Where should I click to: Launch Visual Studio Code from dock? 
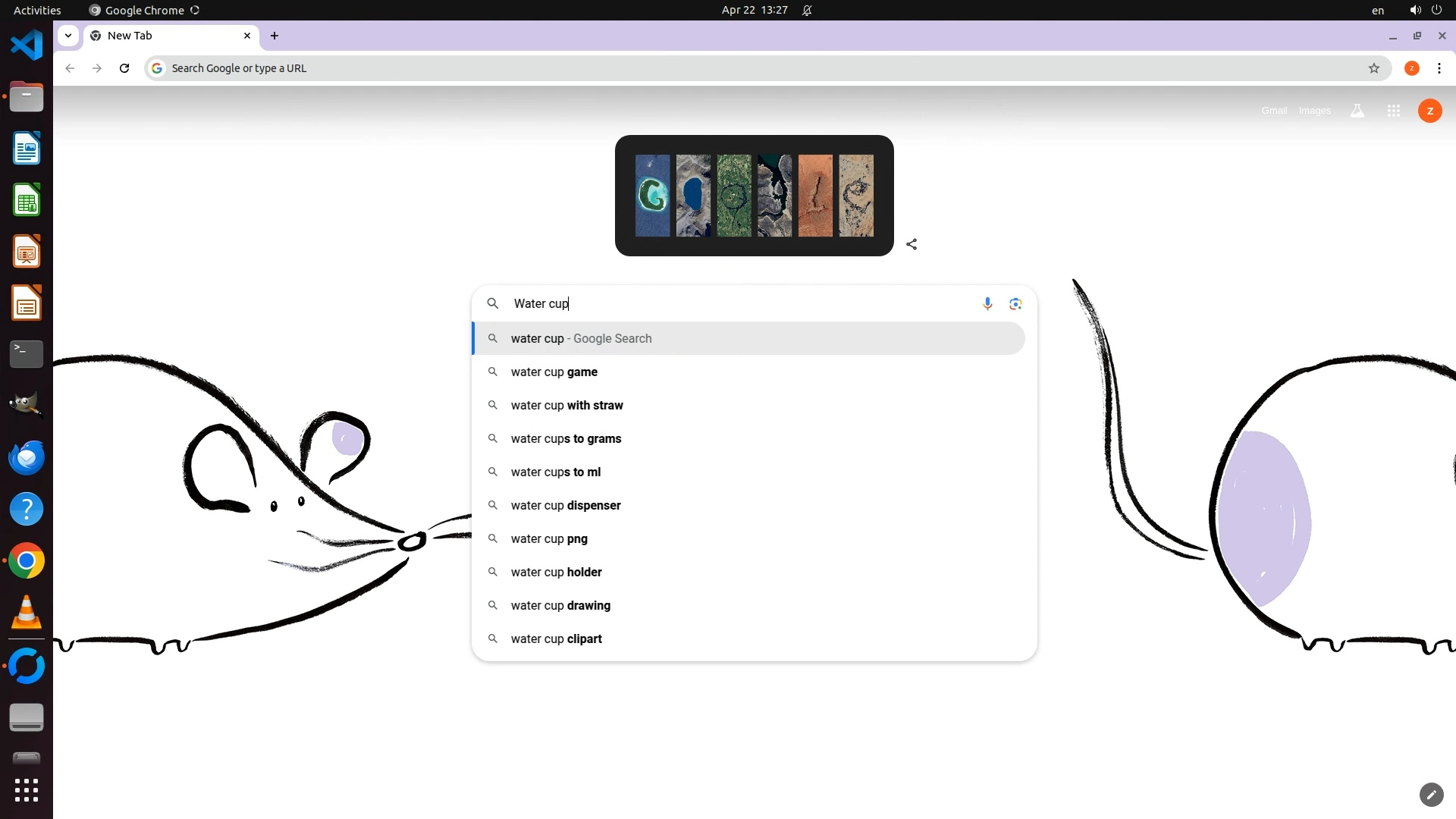27,45
